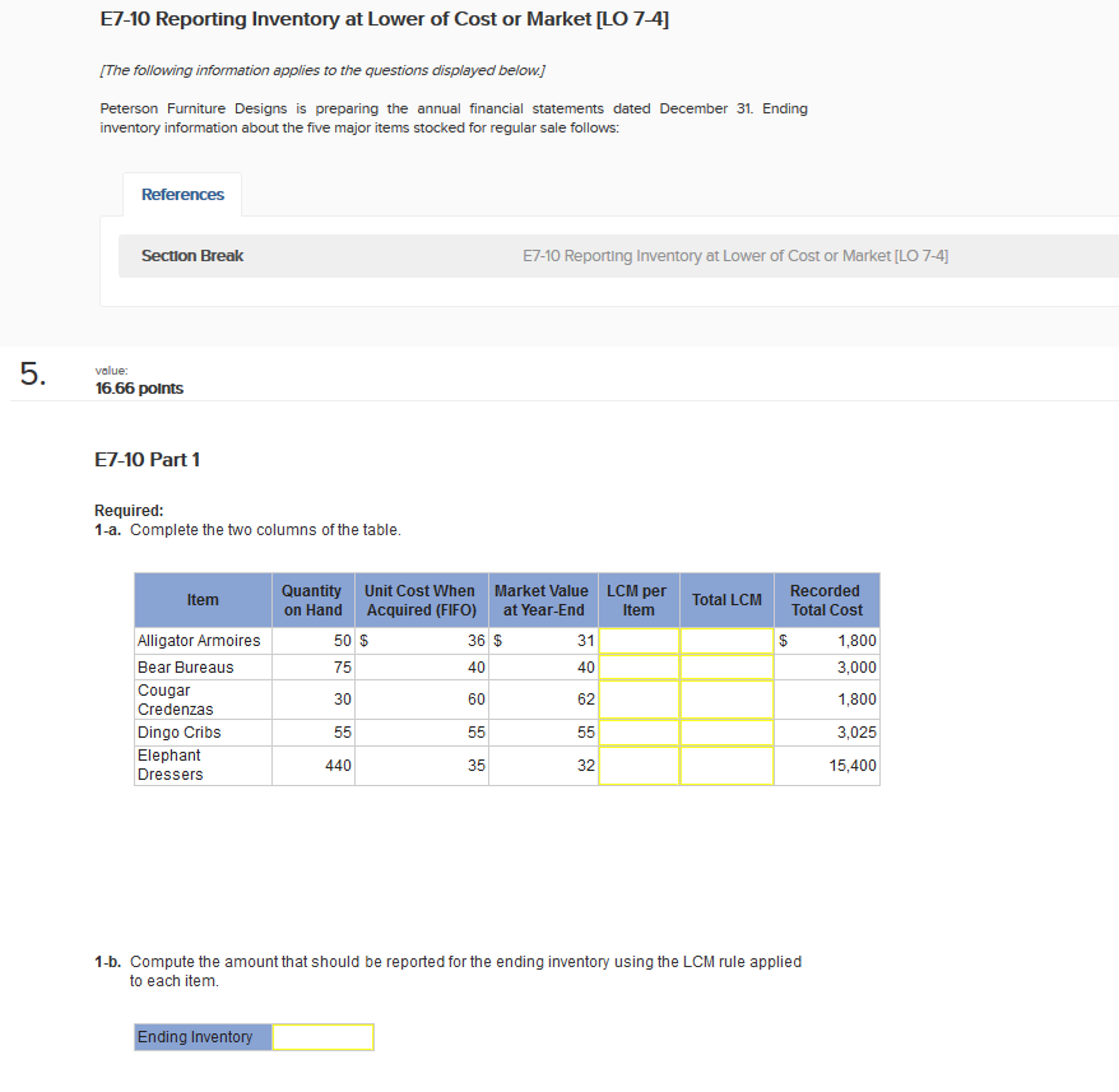Click the LCM per Item column header

(638, 600)
